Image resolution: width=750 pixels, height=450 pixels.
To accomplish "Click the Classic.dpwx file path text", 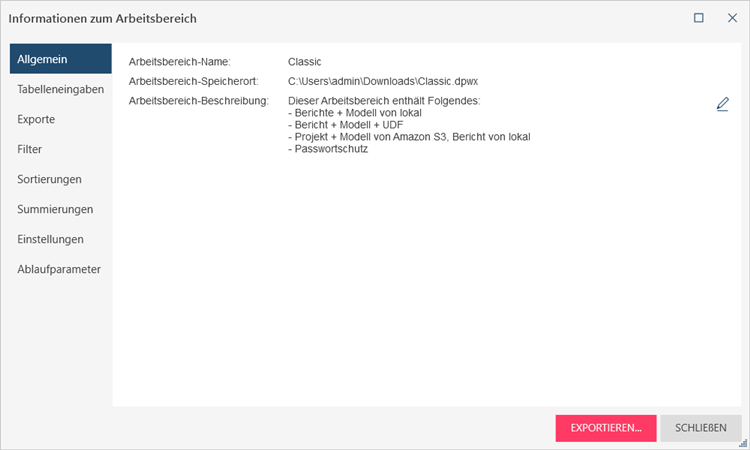I will 385,81.
